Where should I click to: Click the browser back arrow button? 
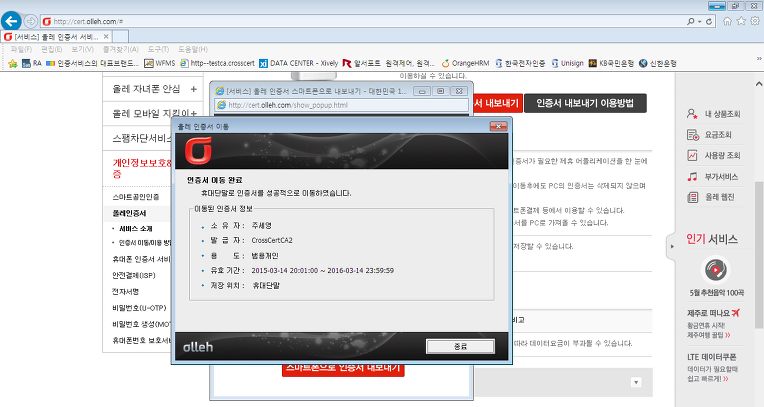click(x=11, y=21)
